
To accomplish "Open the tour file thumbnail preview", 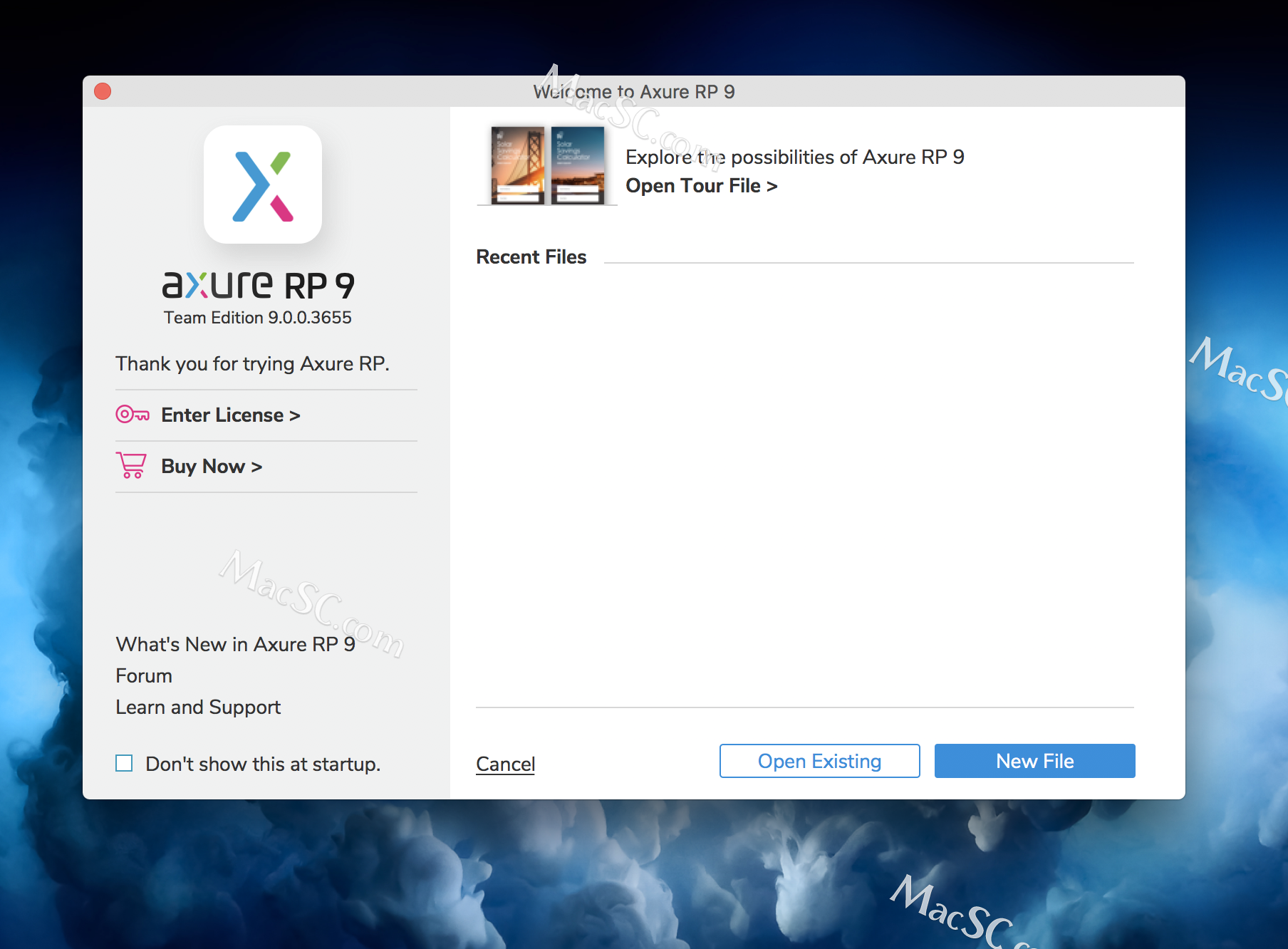I will 547,165.
